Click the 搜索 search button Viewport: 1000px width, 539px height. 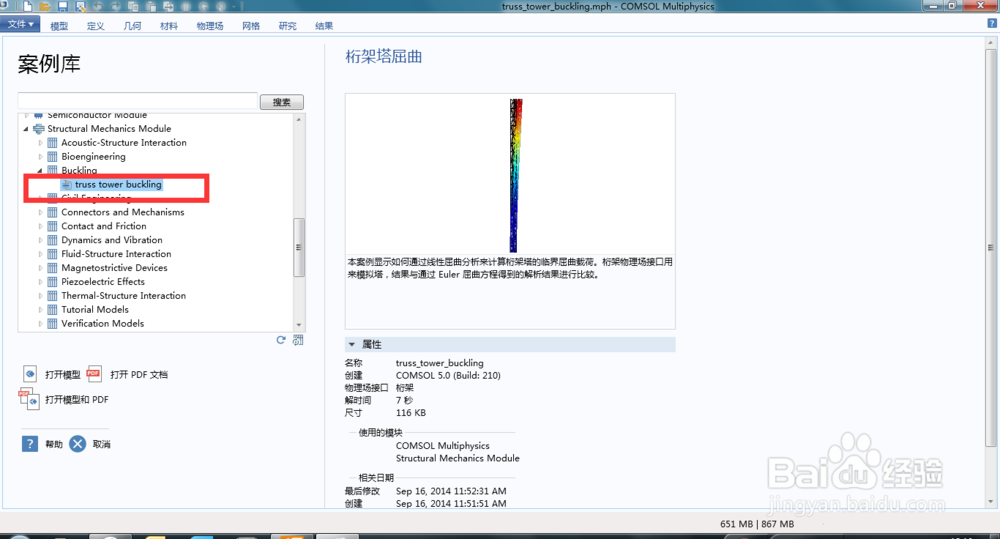click(282, 102)
